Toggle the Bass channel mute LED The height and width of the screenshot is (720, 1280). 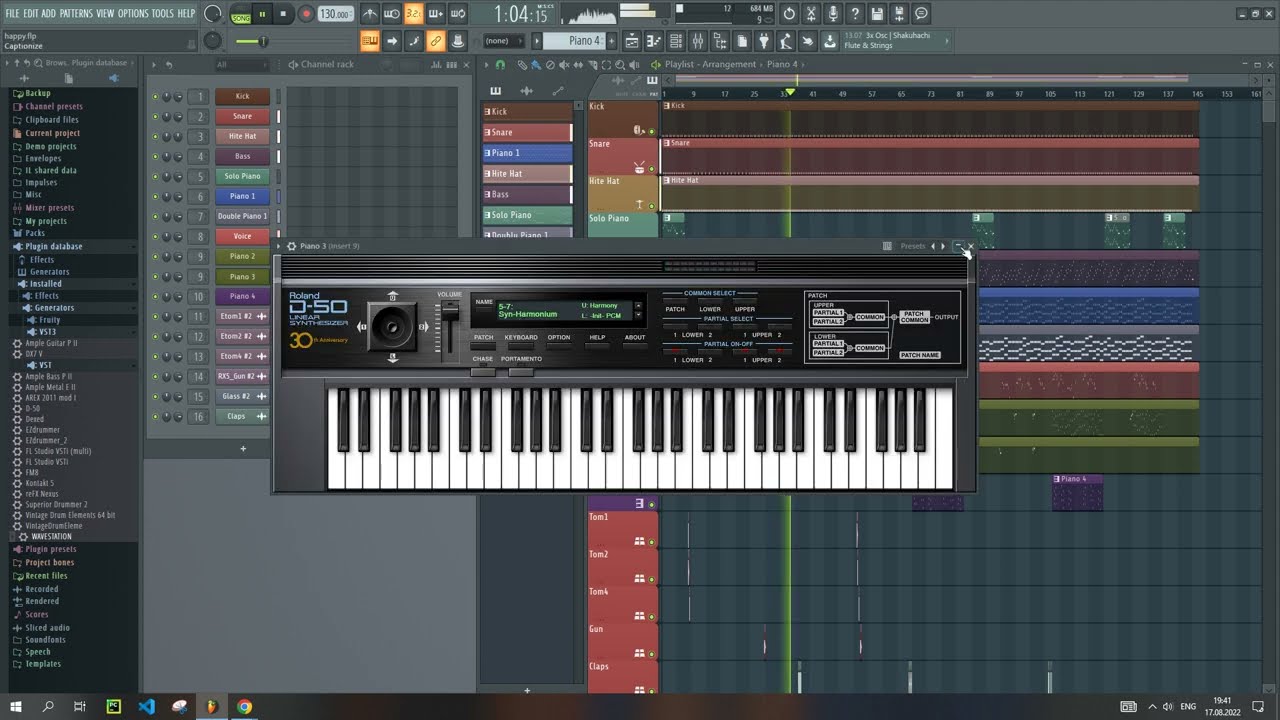pos(155,157)
